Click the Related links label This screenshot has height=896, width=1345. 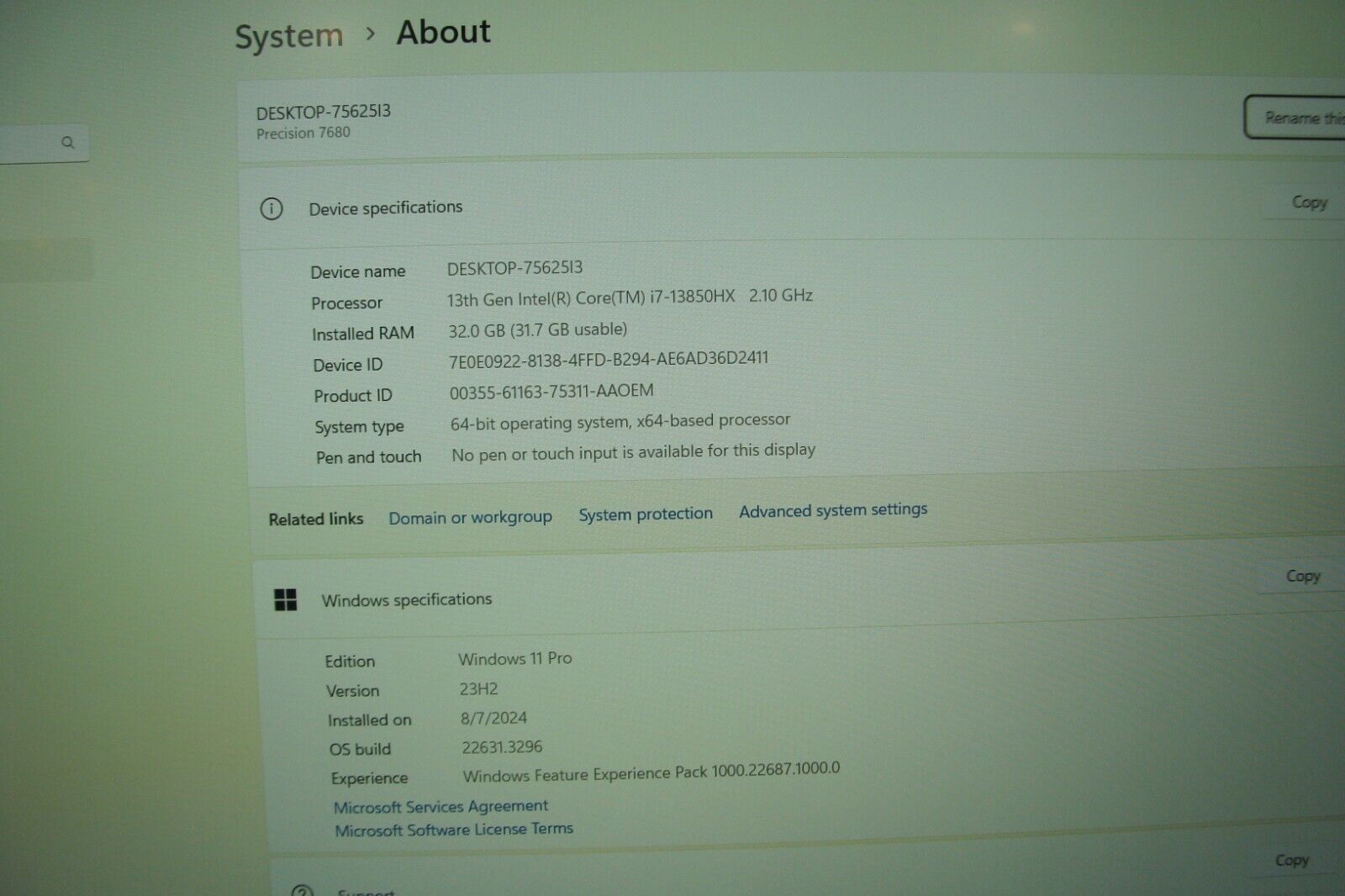316,519
